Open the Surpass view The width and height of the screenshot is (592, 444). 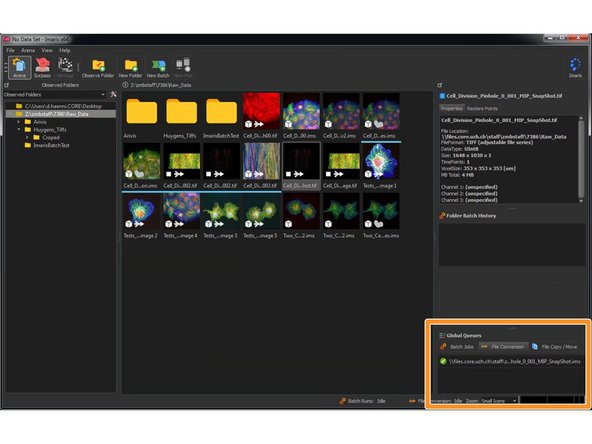click(x=42, y=68)
